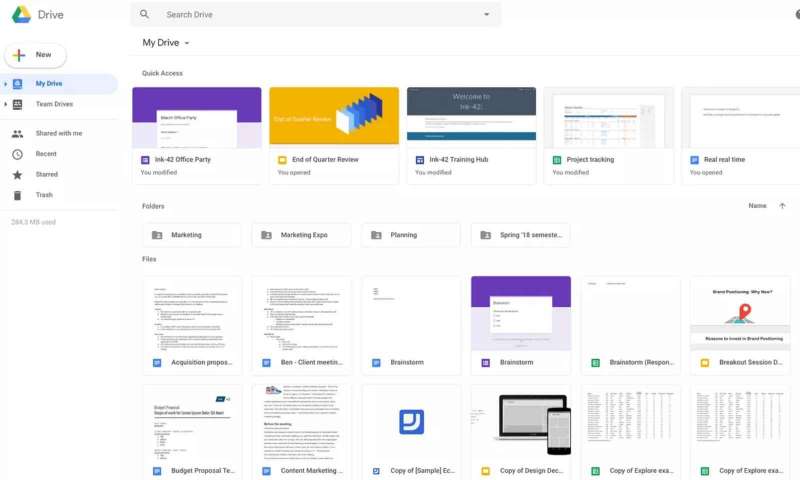Click the Trash bin icon in sidebar
Viewport: 800px width, 480px height.
[17, 195]
